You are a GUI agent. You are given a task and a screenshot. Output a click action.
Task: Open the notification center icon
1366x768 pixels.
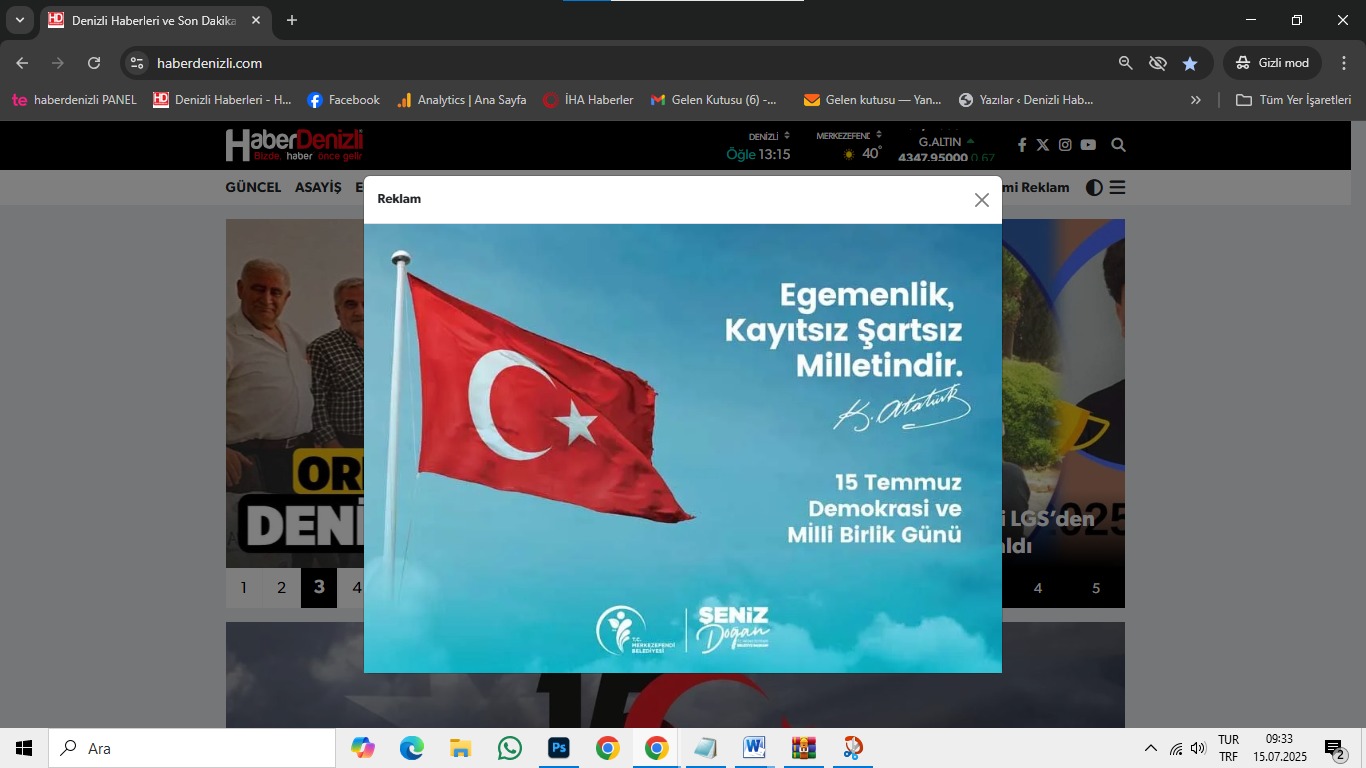pos(1336,748)
